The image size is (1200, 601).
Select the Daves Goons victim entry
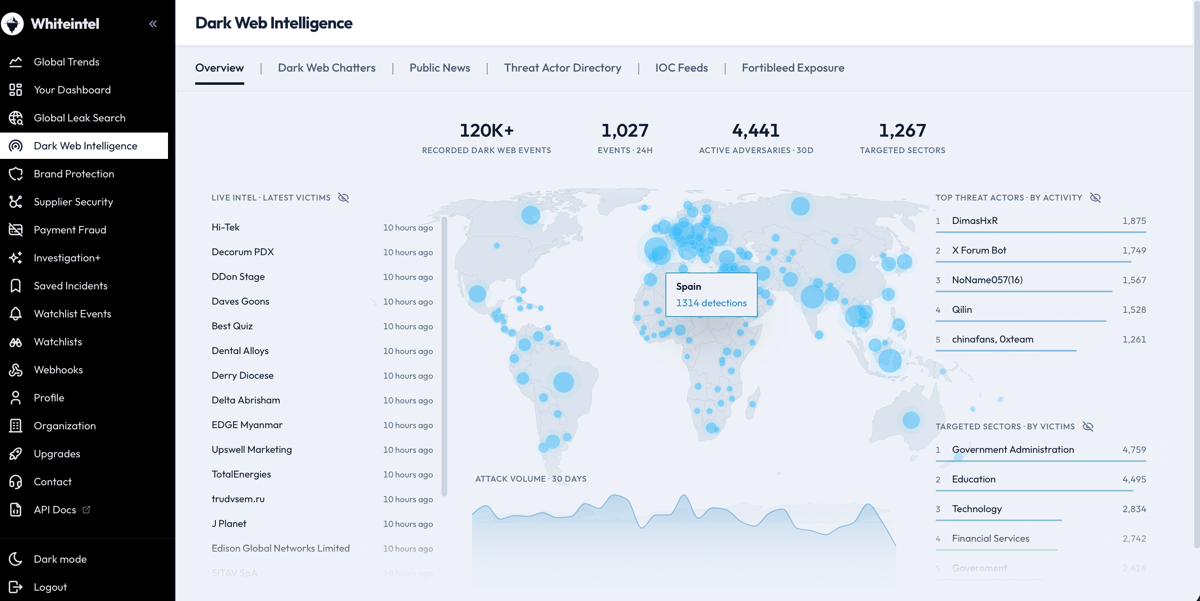(x=322, y=302)
